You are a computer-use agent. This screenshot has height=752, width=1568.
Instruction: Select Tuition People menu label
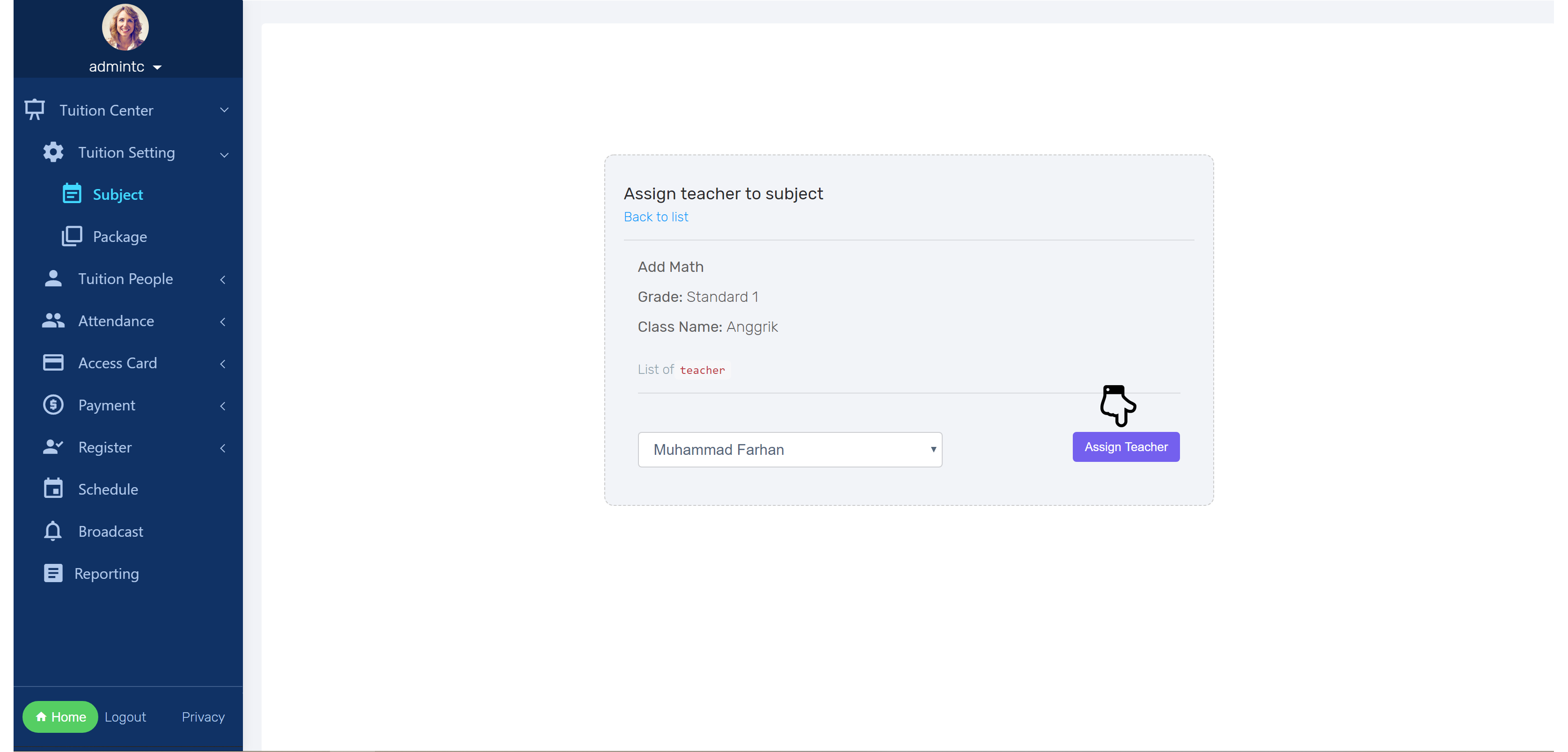coord(125,278)
